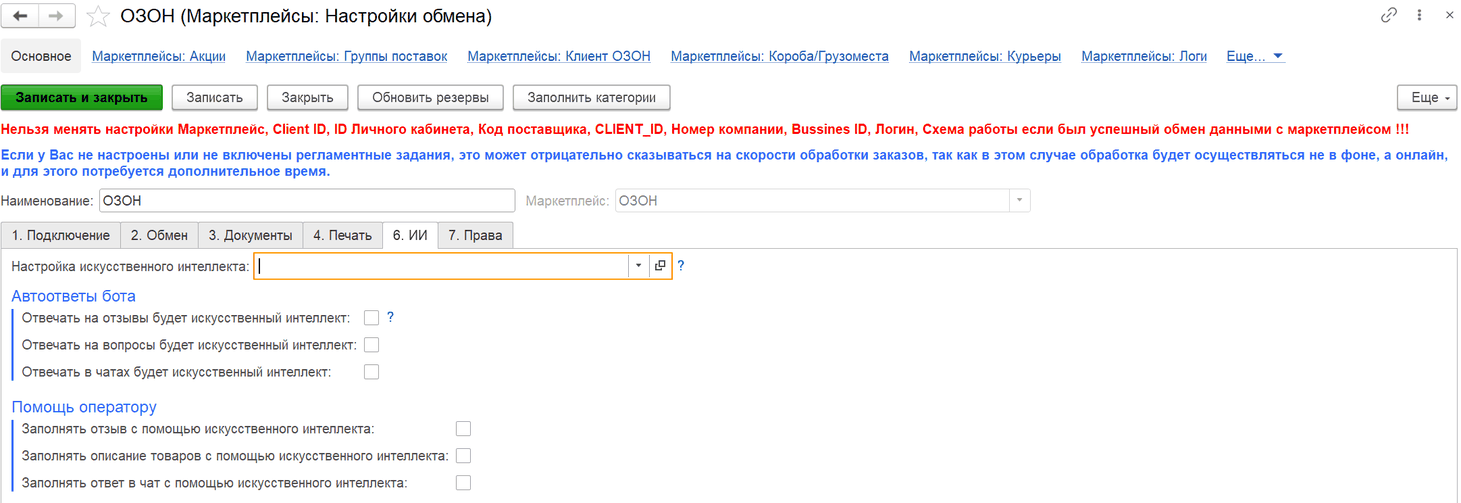
Task: Open Маркетплейсы: Курьеры link
Action: pos(985,57)
